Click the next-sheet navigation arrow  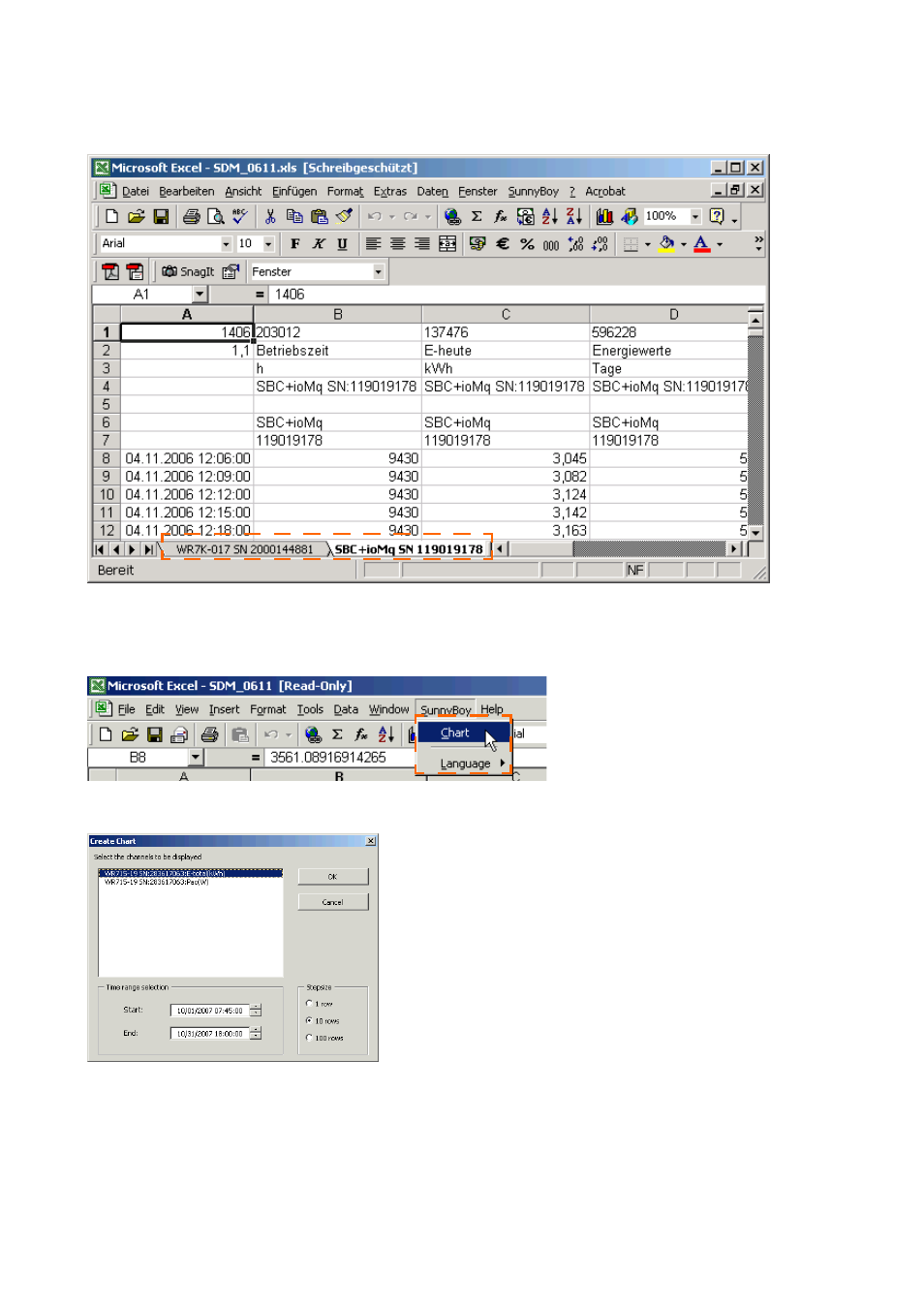tap(133, 549)
